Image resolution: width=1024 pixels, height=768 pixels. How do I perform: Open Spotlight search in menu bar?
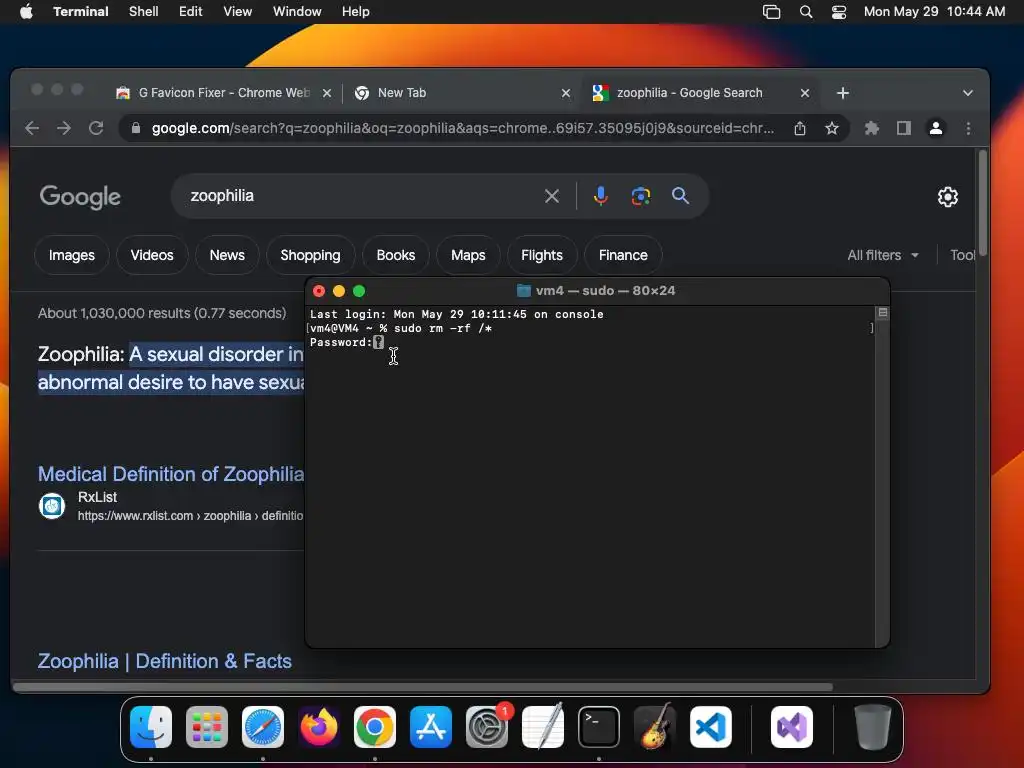coord(806,12)
